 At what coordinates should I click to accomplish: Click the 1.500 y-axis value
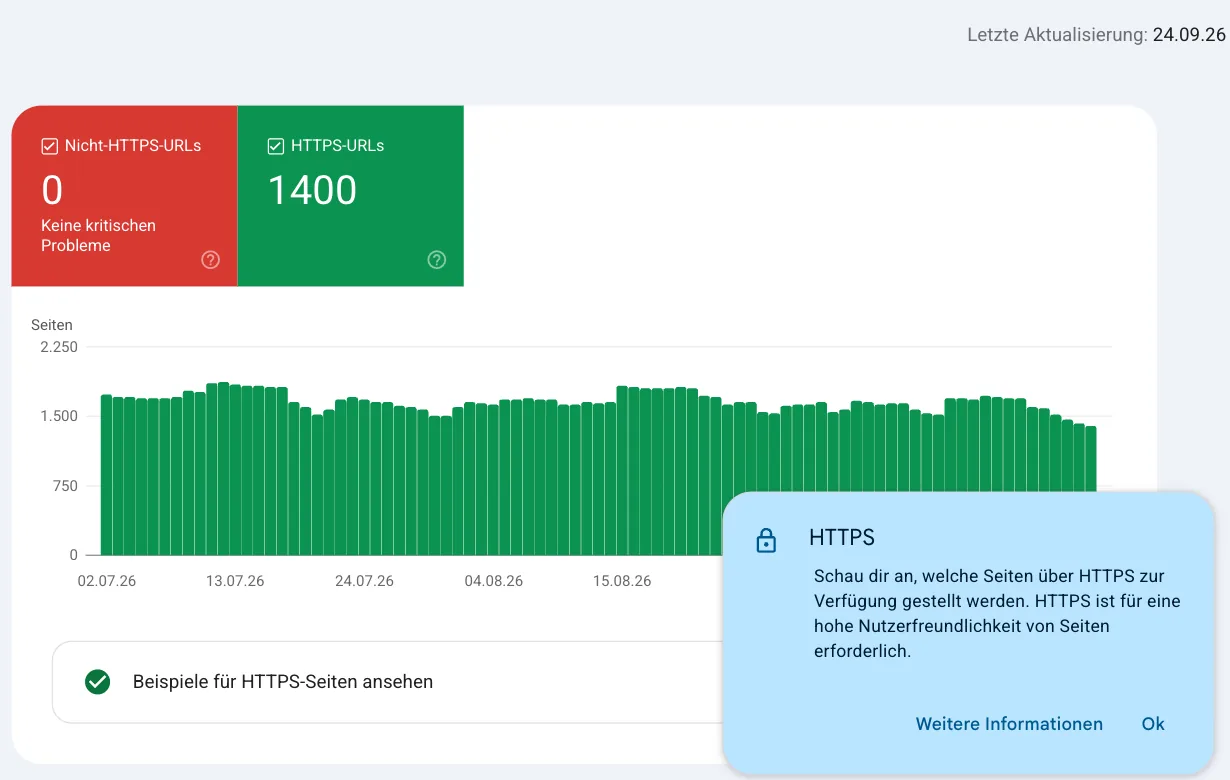click(59, 416)
